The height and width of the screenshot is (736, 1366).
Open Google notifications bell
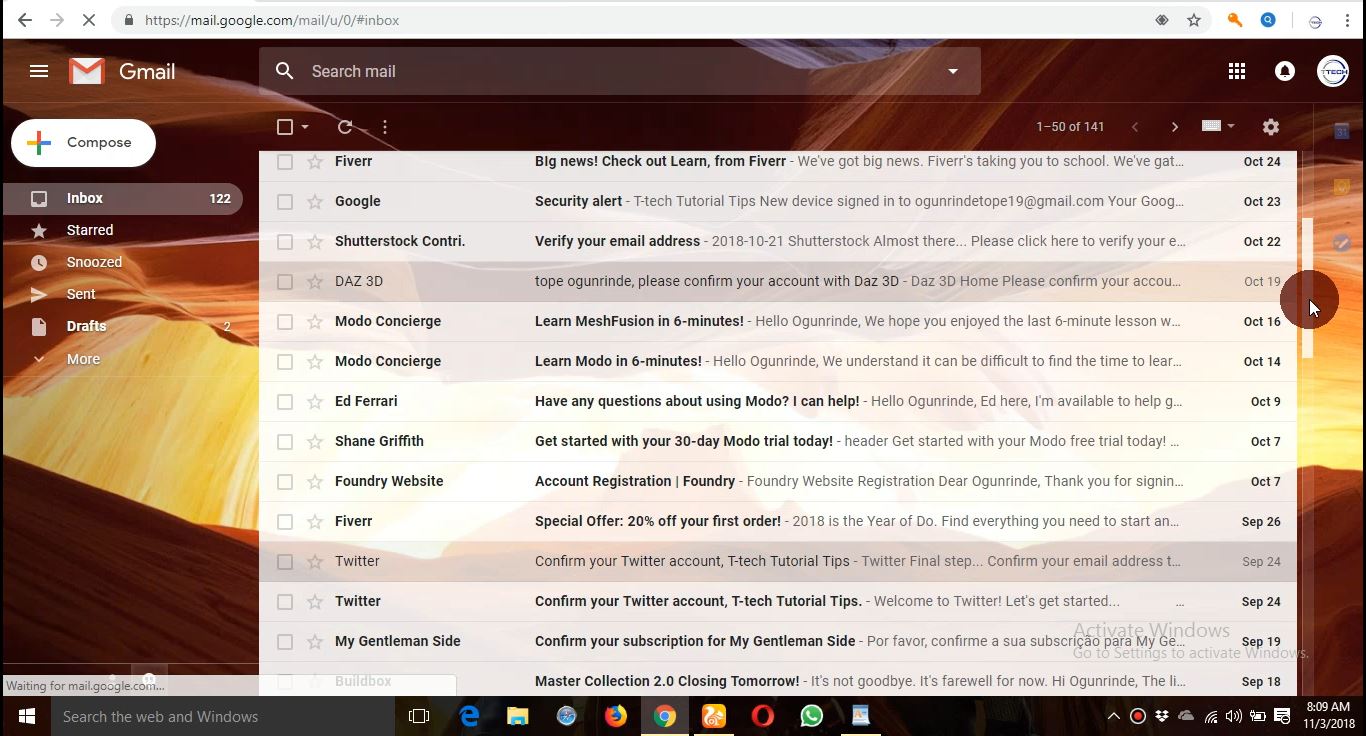[1284, 71]
